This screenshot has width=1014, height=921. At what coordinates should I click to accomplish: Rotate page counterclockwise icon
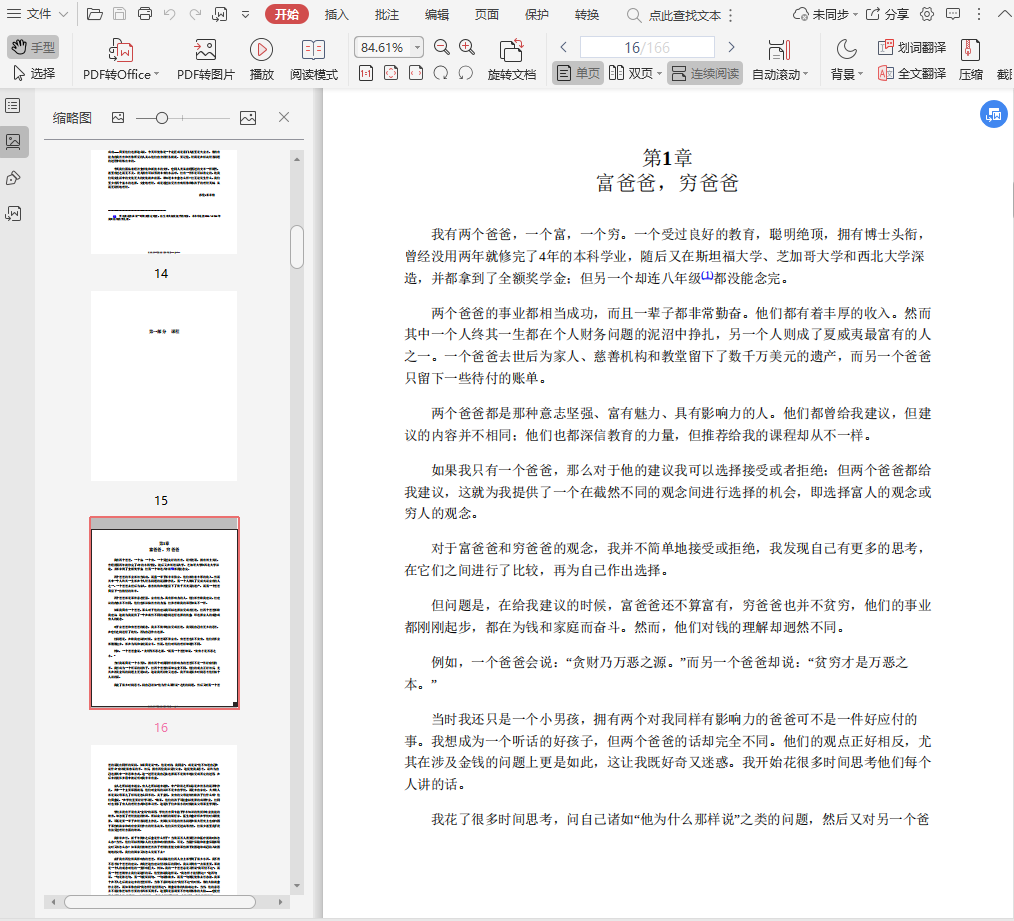[466, 74]
